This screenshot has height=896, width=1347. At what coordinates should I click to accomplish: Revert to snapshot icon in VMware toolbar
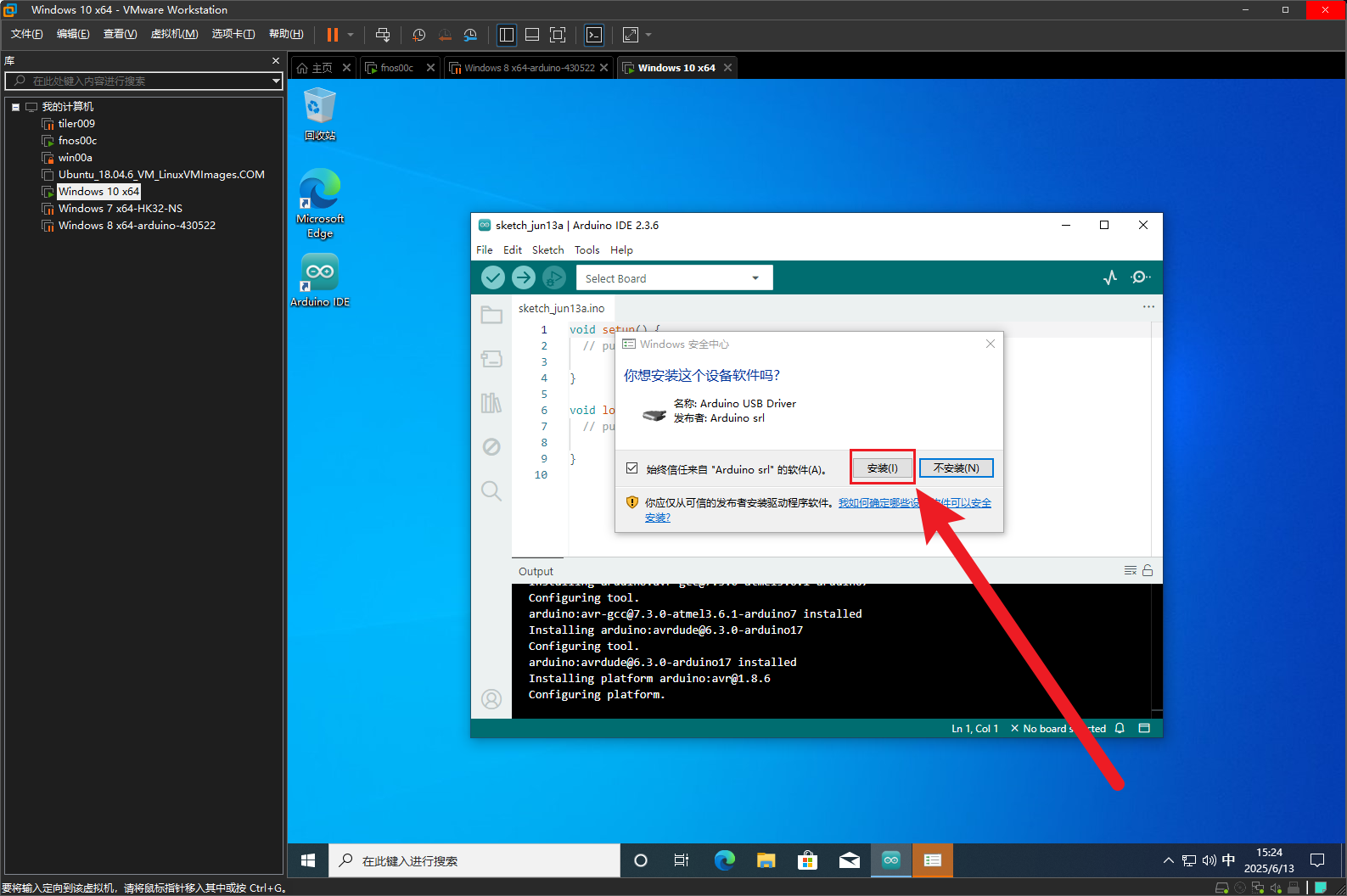point(445,35)
